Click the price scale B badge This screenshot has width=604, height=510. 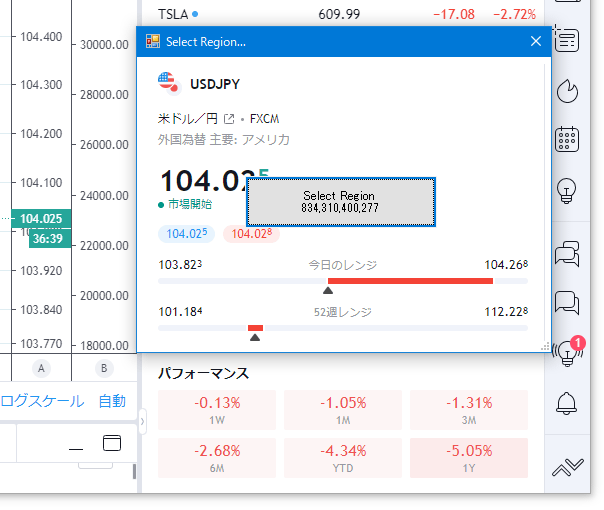104,368
